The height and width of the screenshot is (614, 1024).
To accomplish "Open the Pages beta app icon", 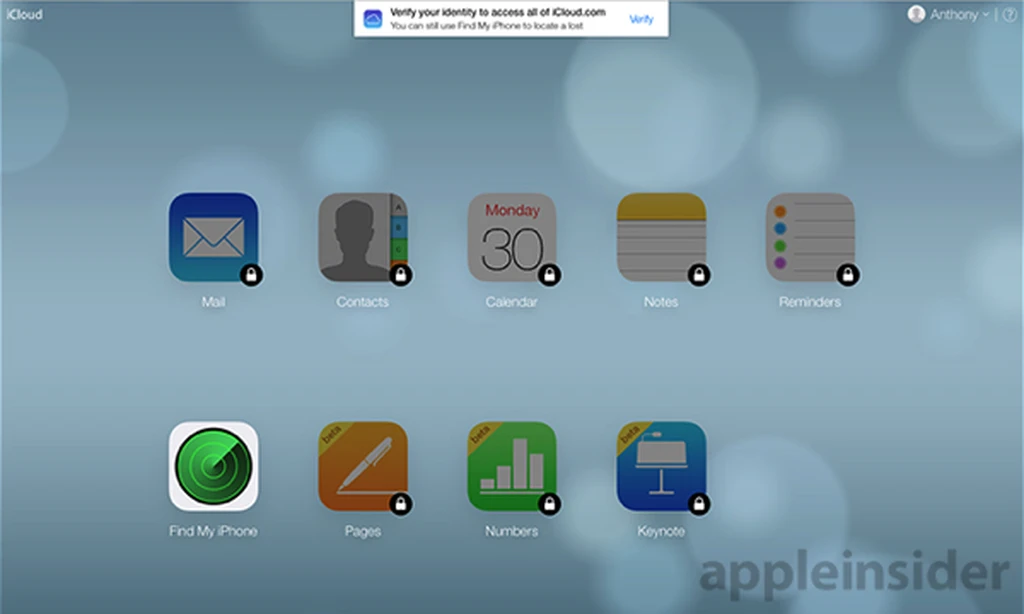I will click(x=362, y=466).
